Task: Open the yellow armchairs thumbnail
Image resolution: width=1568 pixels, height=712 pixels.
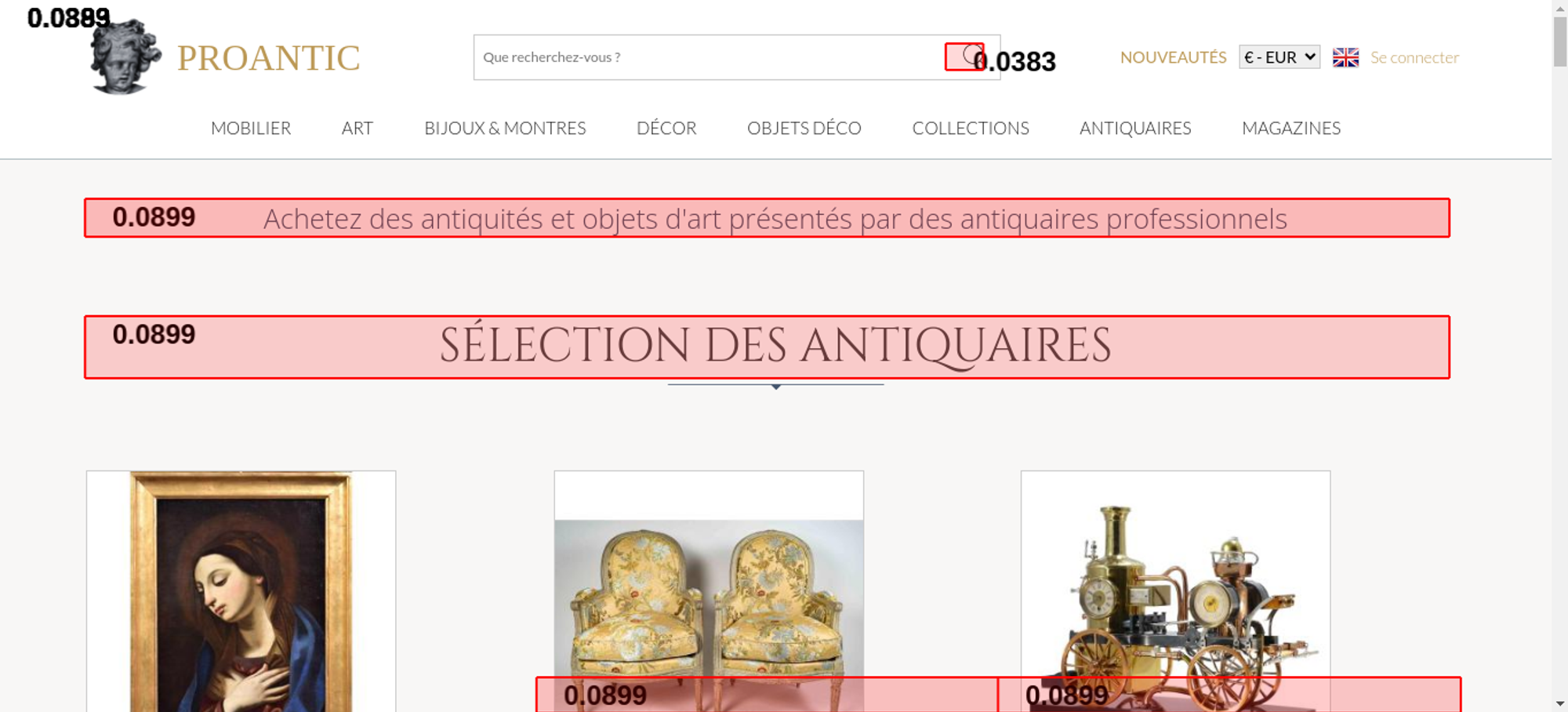Action: 709,591
